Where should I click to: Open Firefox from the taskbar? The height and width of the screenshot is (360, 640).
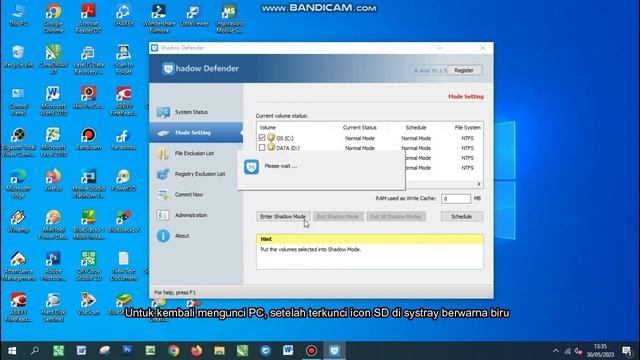196,351
